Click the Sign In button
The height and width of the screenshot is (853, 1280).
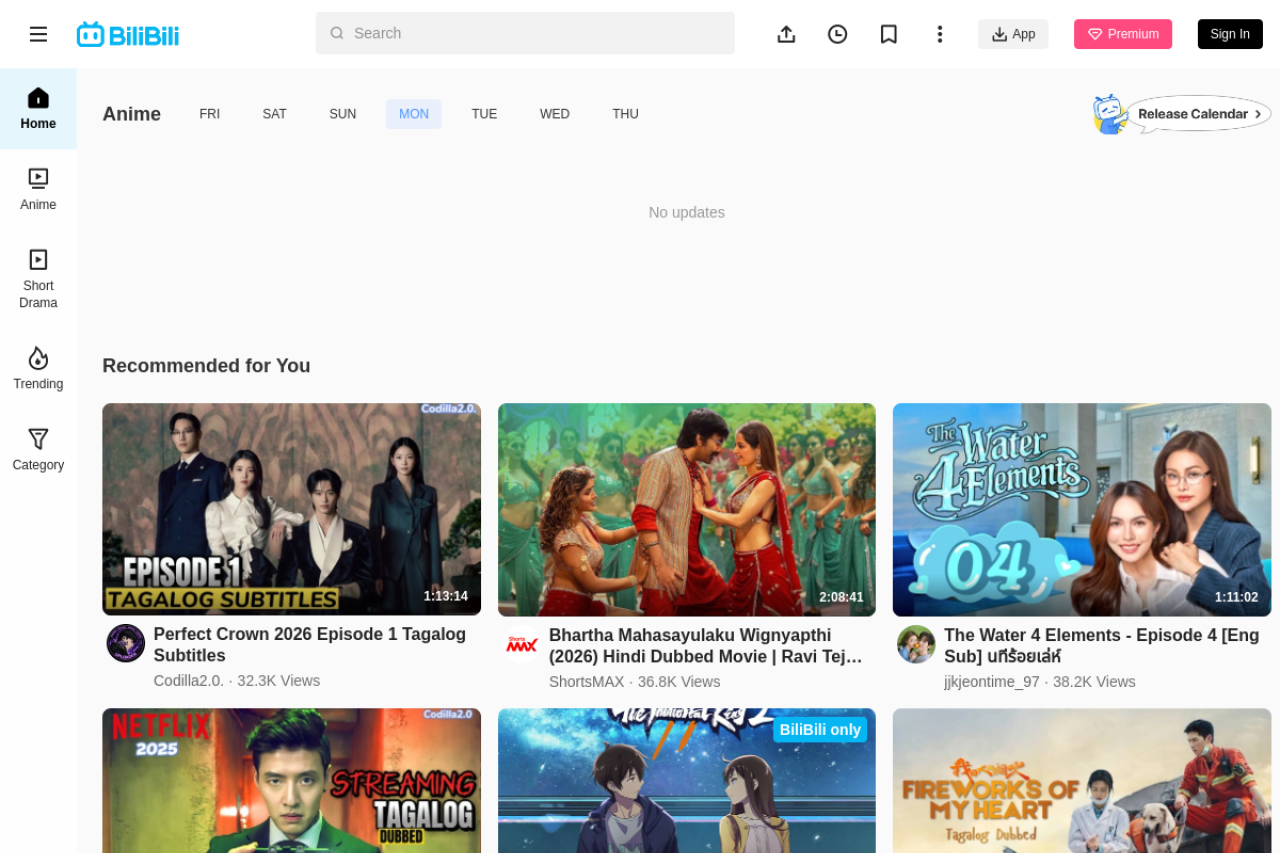[x=1229, y=34]
